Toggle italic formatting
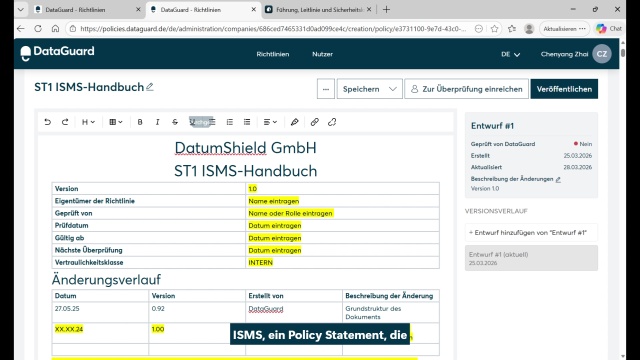The height and width of the screenshot is (360, 640). [x=158, y=122]
